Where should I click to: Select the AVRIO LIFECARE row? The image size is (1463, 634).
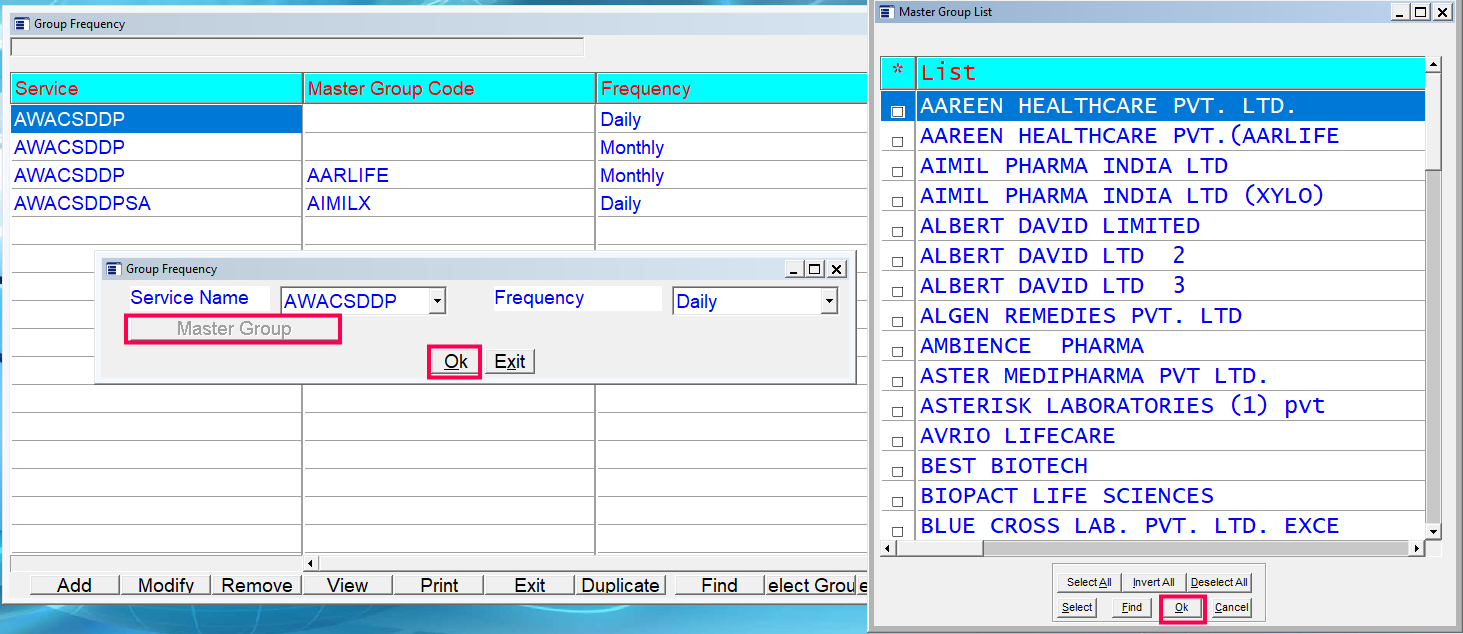1170,436
